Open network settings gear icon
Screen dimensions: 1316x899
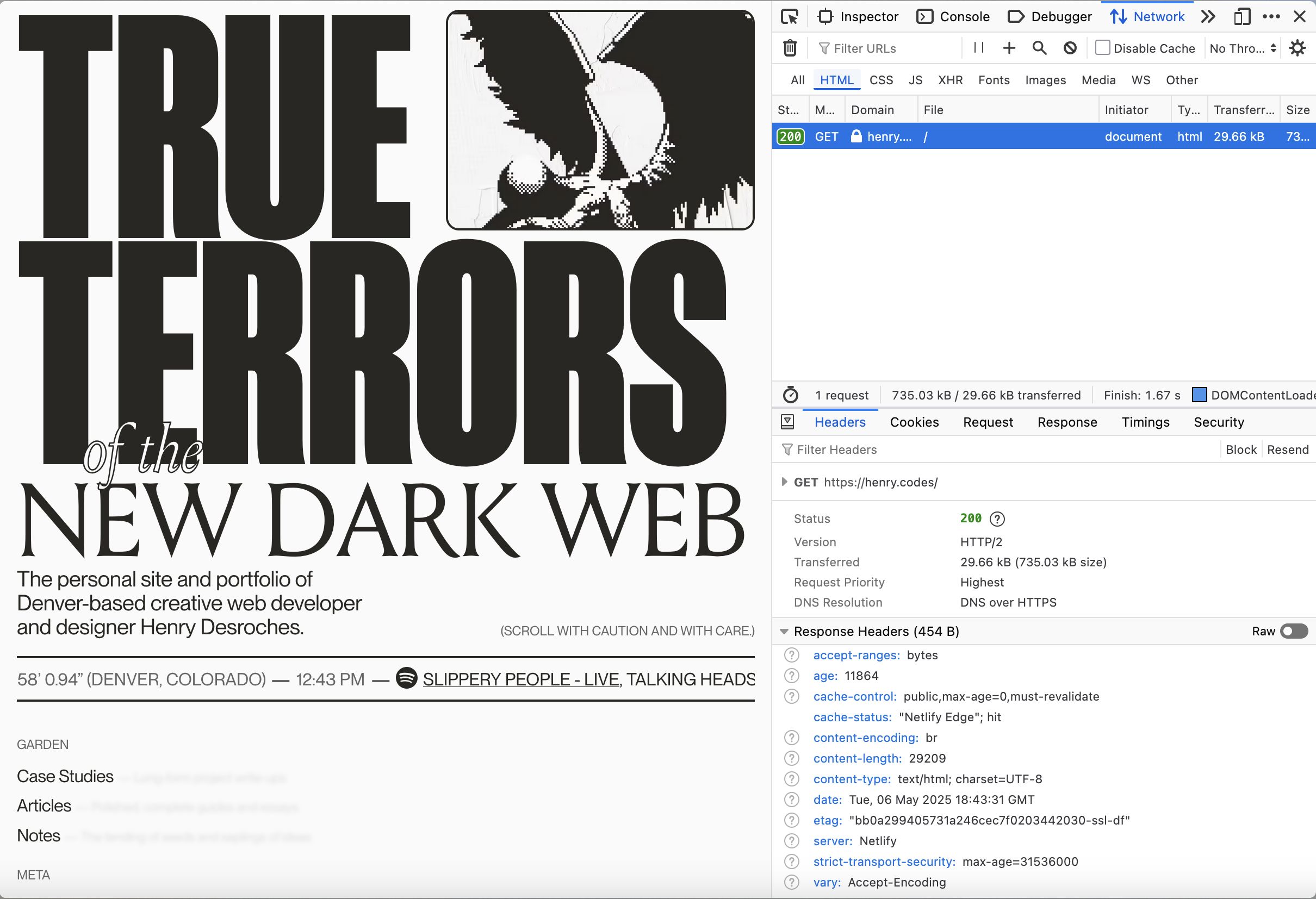(1298, 48)
